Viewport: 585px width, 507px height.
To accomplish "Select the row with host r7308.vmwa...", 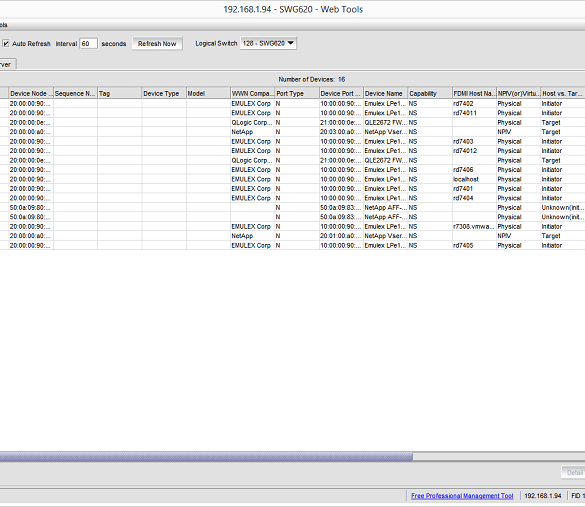I will (x=292, y=226).
